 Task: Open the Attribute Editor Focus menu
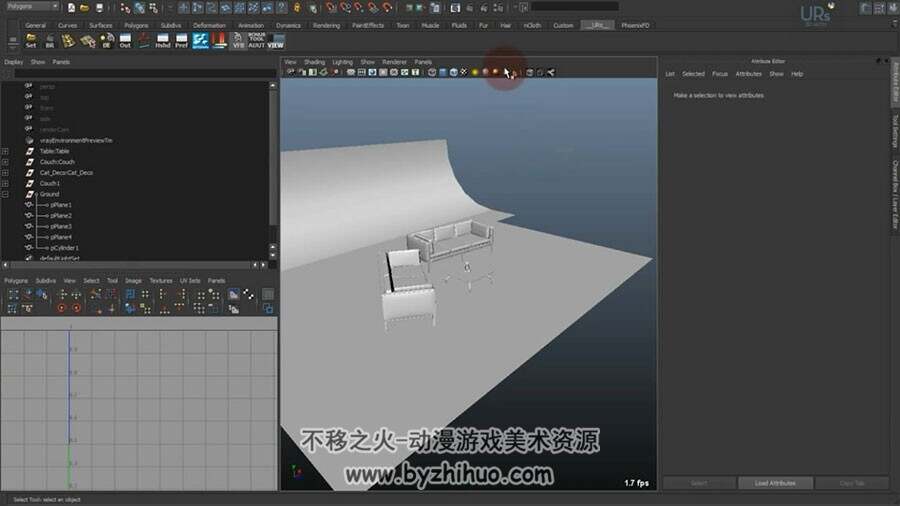pos(720,74)
